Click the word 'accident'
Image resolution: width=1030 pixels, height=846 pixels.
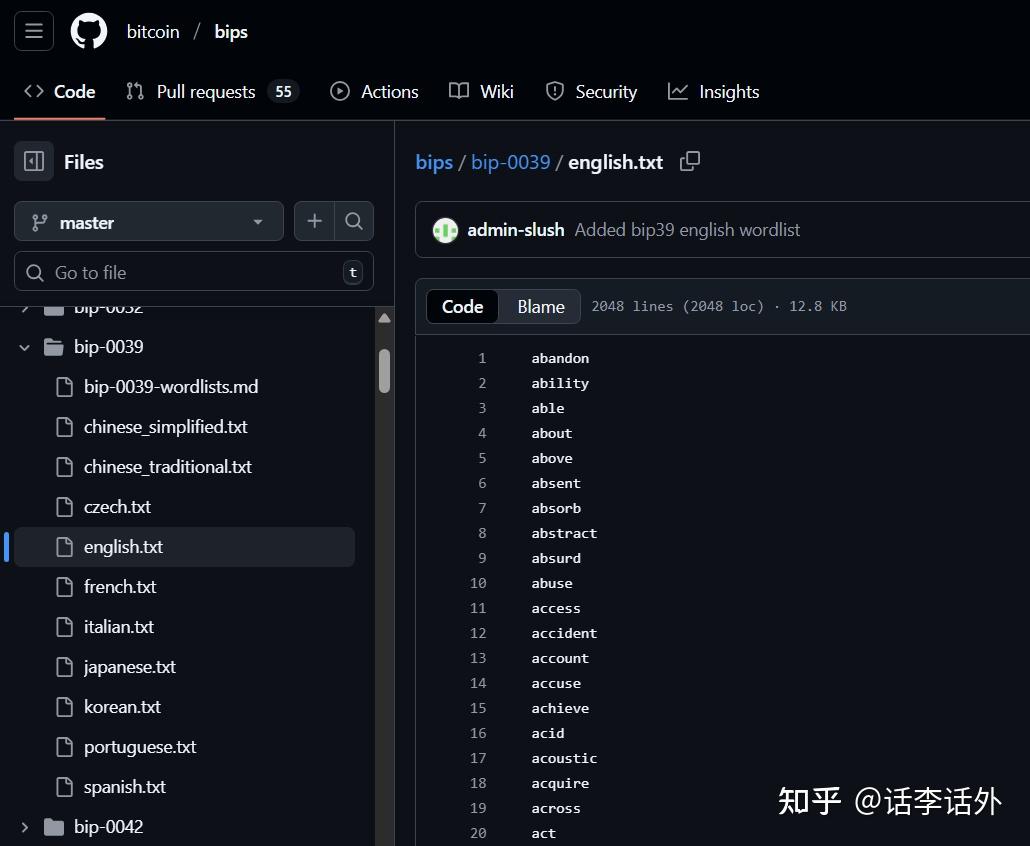coord(564,633)
